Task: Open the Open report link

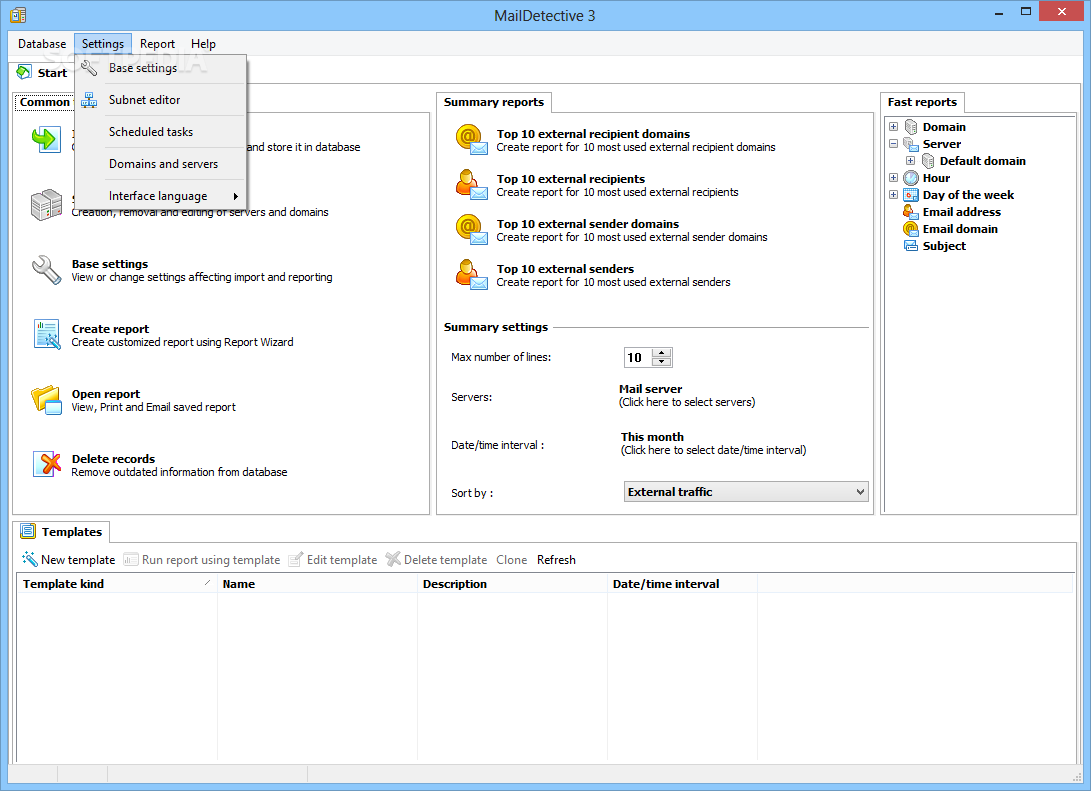Action: (106, 394)
